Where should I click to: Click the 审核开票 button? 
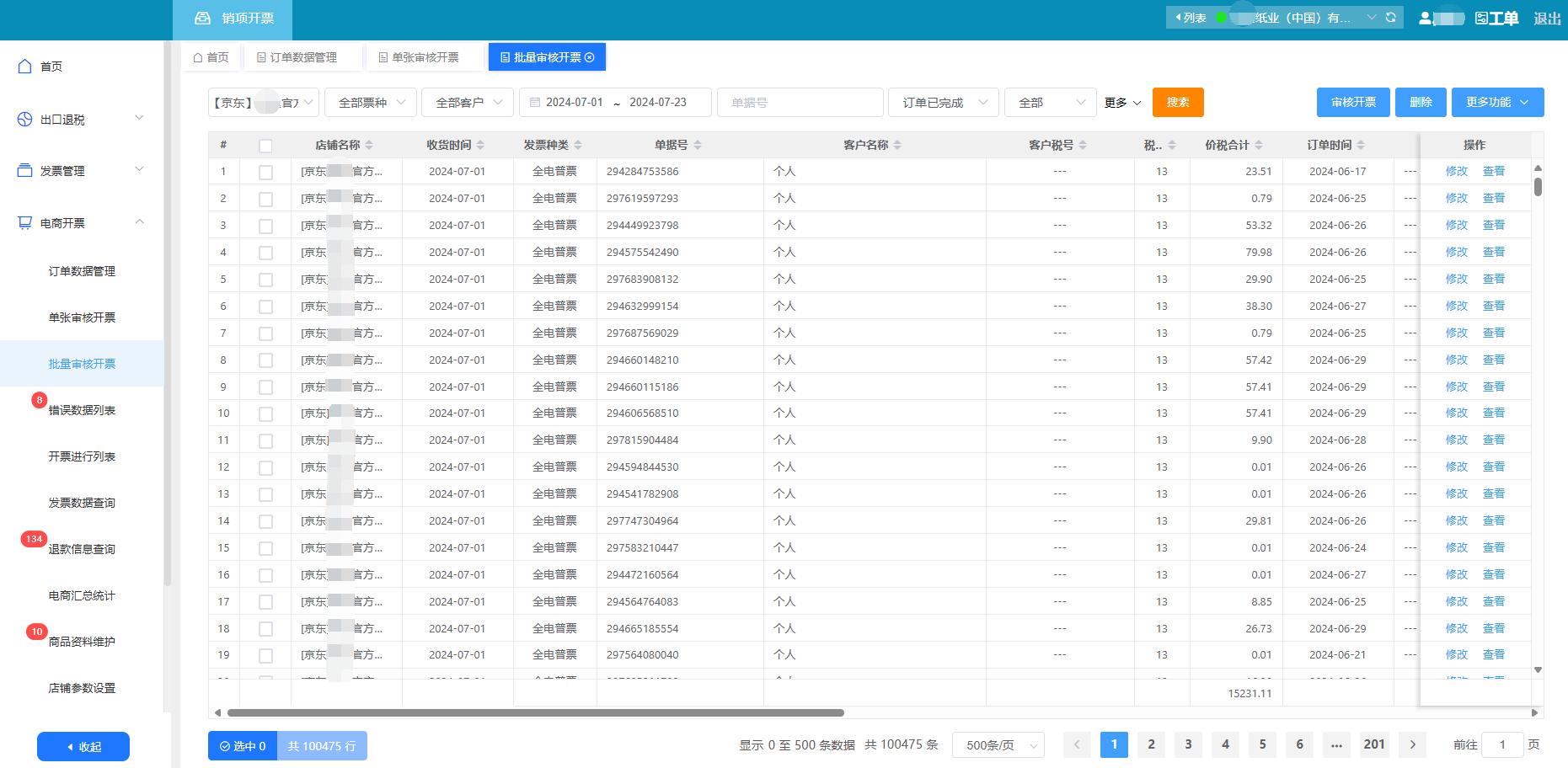[x=1353, y=102]
